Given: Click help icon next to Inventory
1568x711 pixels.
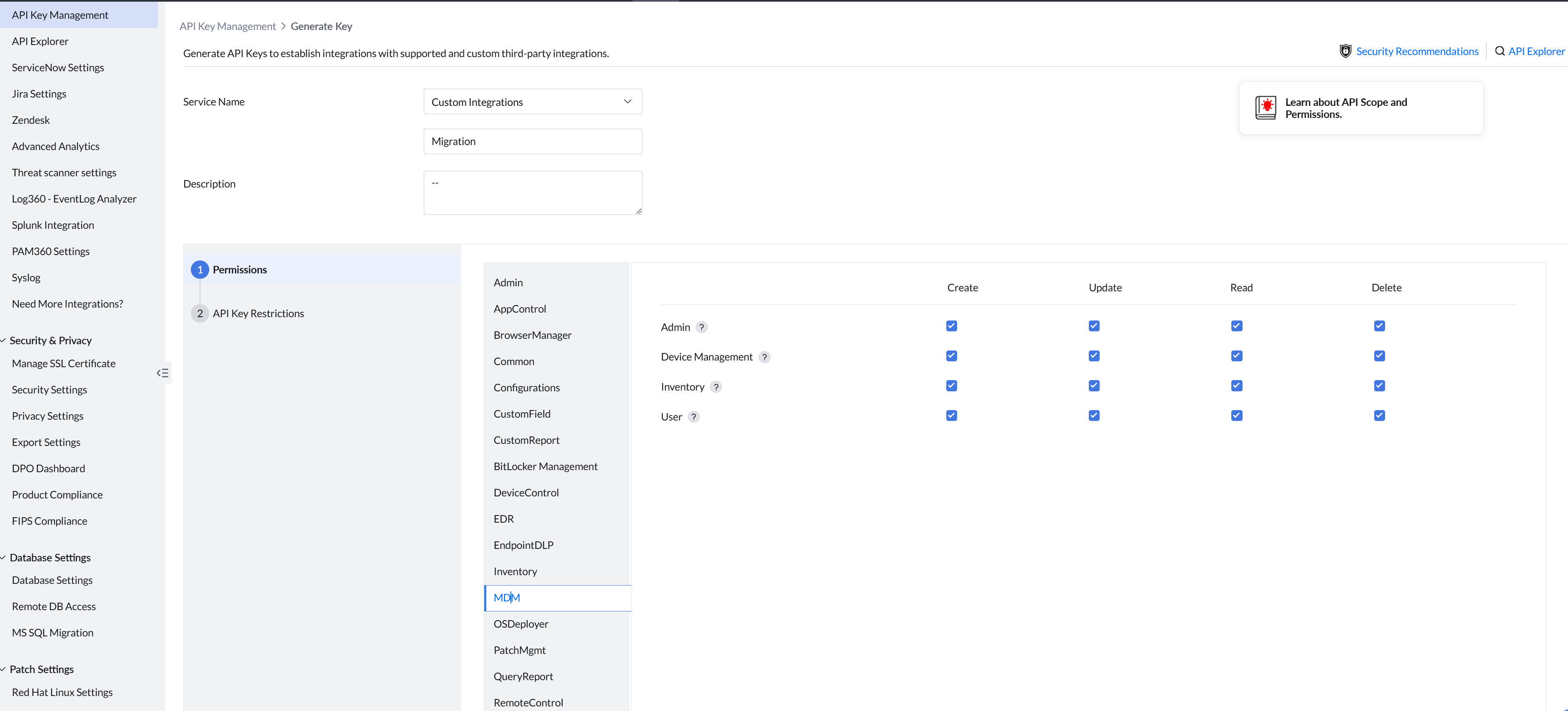Looking at the screenshot, I should click(x=716, y=387).
